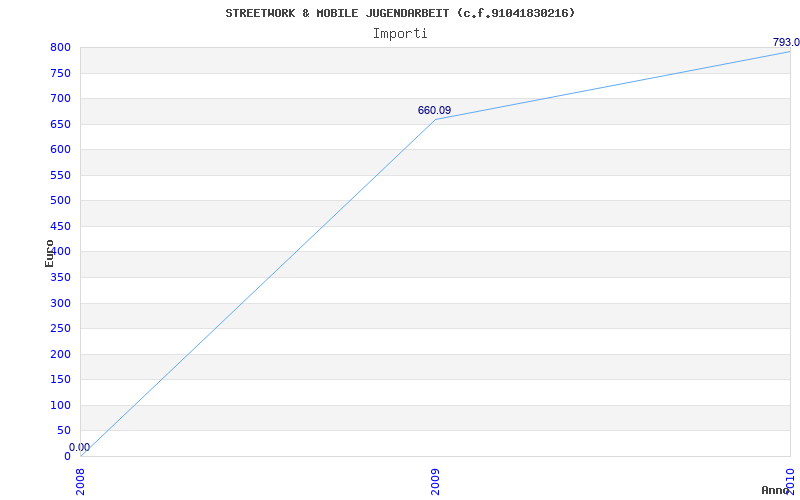Image resolution: width=800 pixels, height=500 pixels.
Task: Click the 350 y-axis tick label
Action: coord(60,278)
